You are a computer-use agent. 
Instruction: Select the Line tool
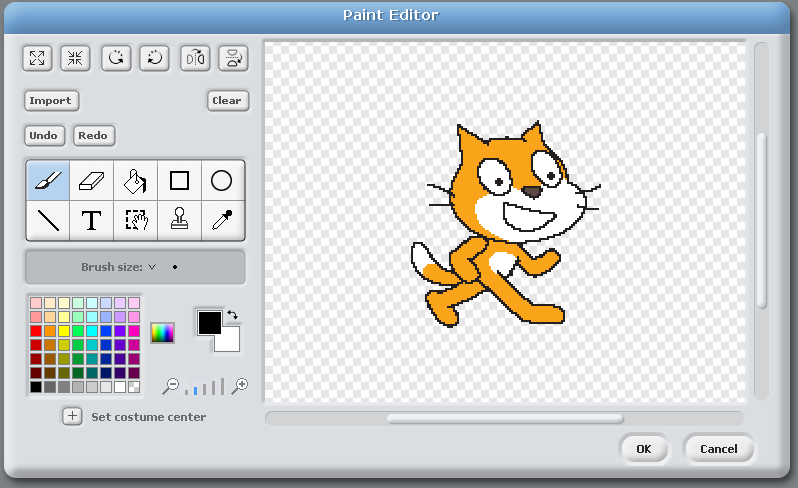click(x=47, y=220)
